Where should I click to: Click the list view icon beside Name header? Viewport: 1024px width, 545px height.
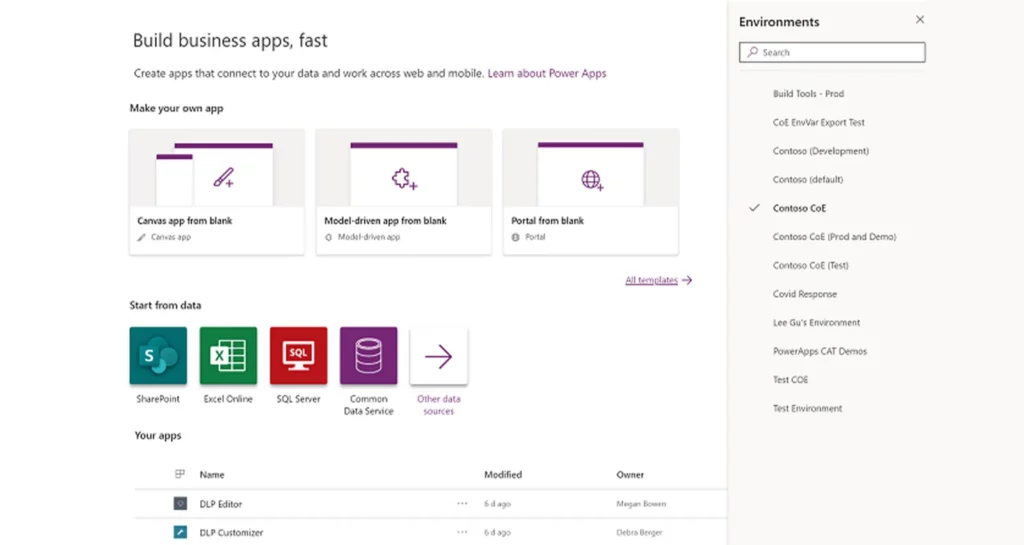point(180,474)
